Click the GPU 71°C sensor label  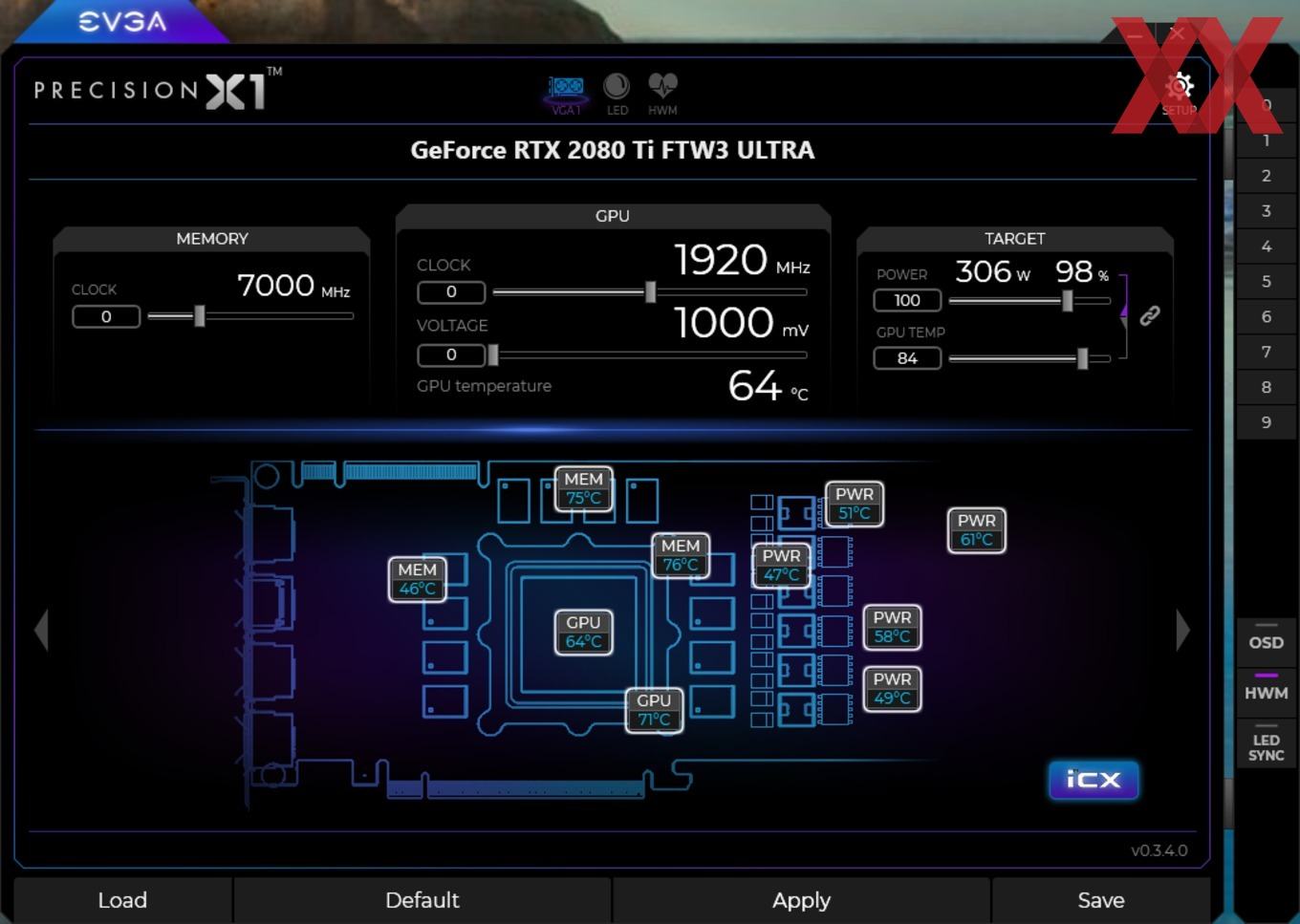pos(654,710)
